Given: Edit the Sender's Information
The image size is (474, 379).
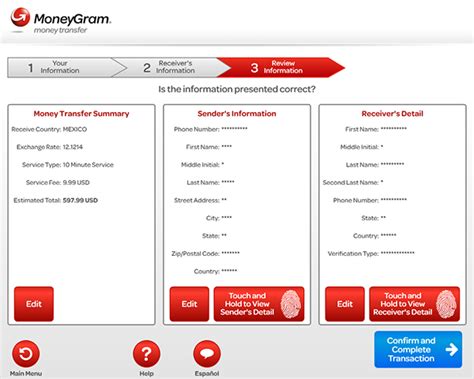Looking at the screenshot, I should click(189, 304).
